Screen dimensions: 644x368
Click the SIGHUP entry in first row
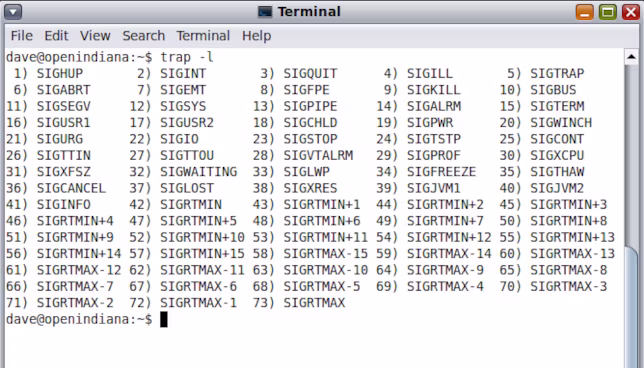pyautogui.click(x=60, y=74)
